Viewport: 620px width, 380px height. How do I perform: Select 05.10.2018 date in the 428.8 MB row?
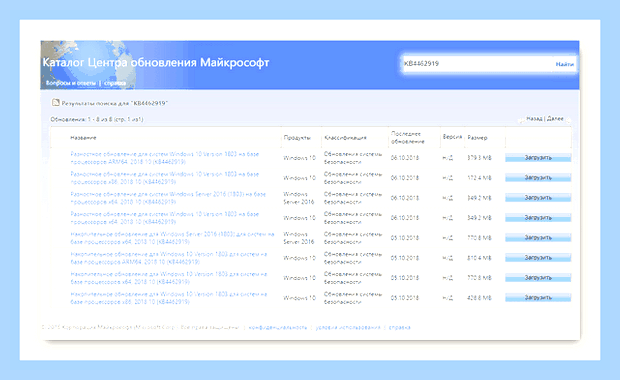[x=405, y=298]
